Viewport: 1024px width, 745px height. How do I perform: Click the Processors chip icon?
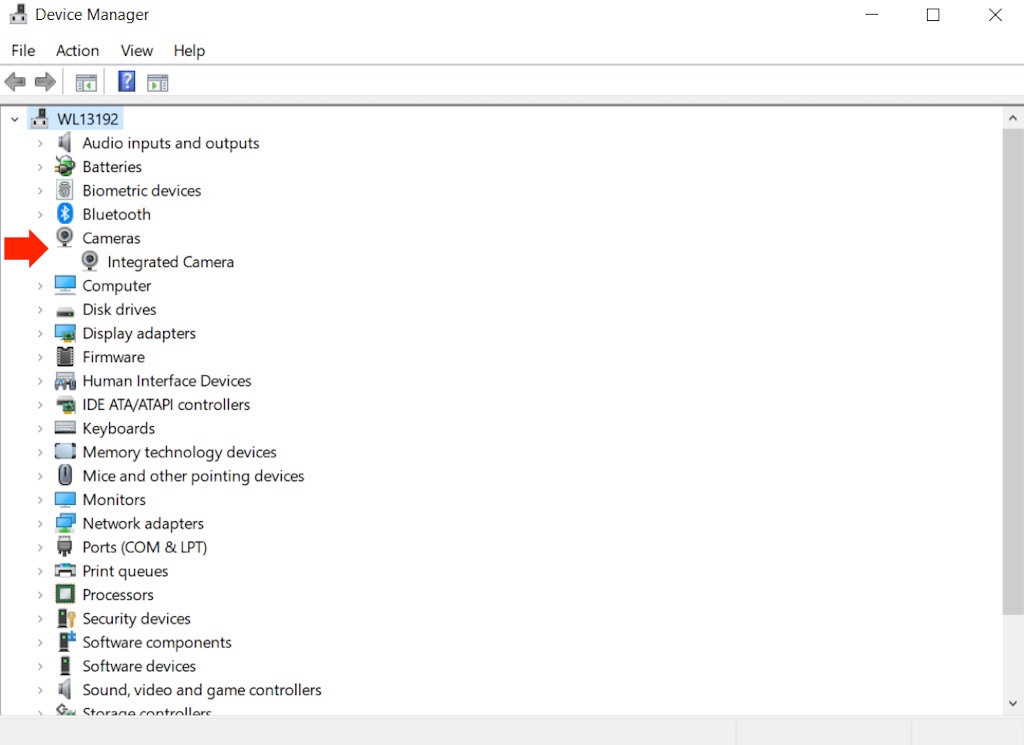pos(65,594)
